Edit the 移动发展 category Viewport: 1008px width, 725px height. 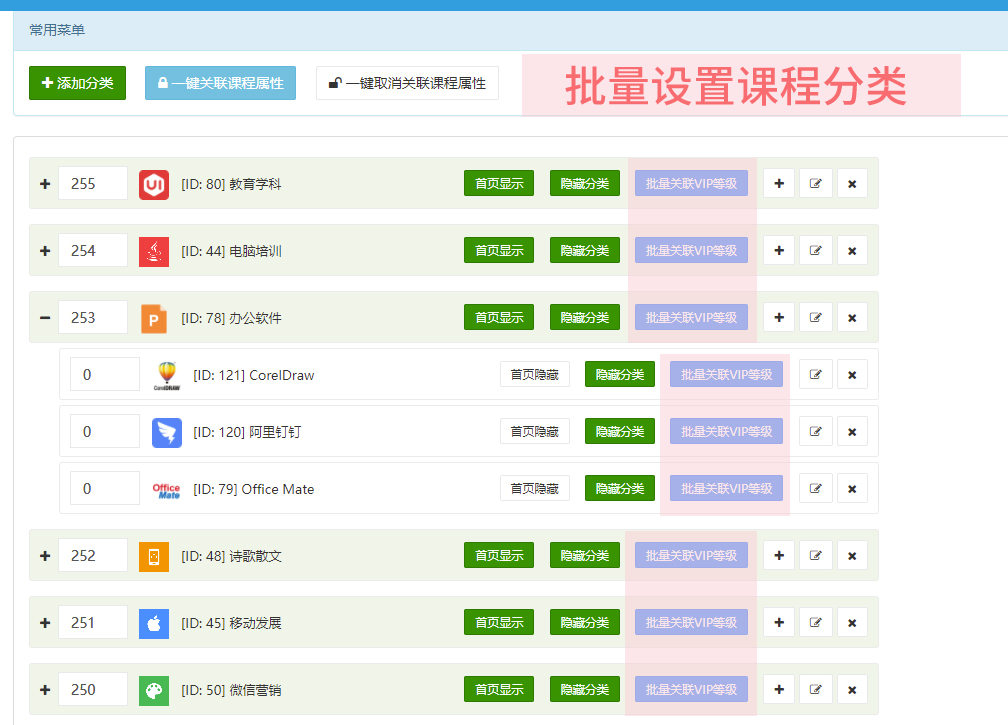(816, 622)
